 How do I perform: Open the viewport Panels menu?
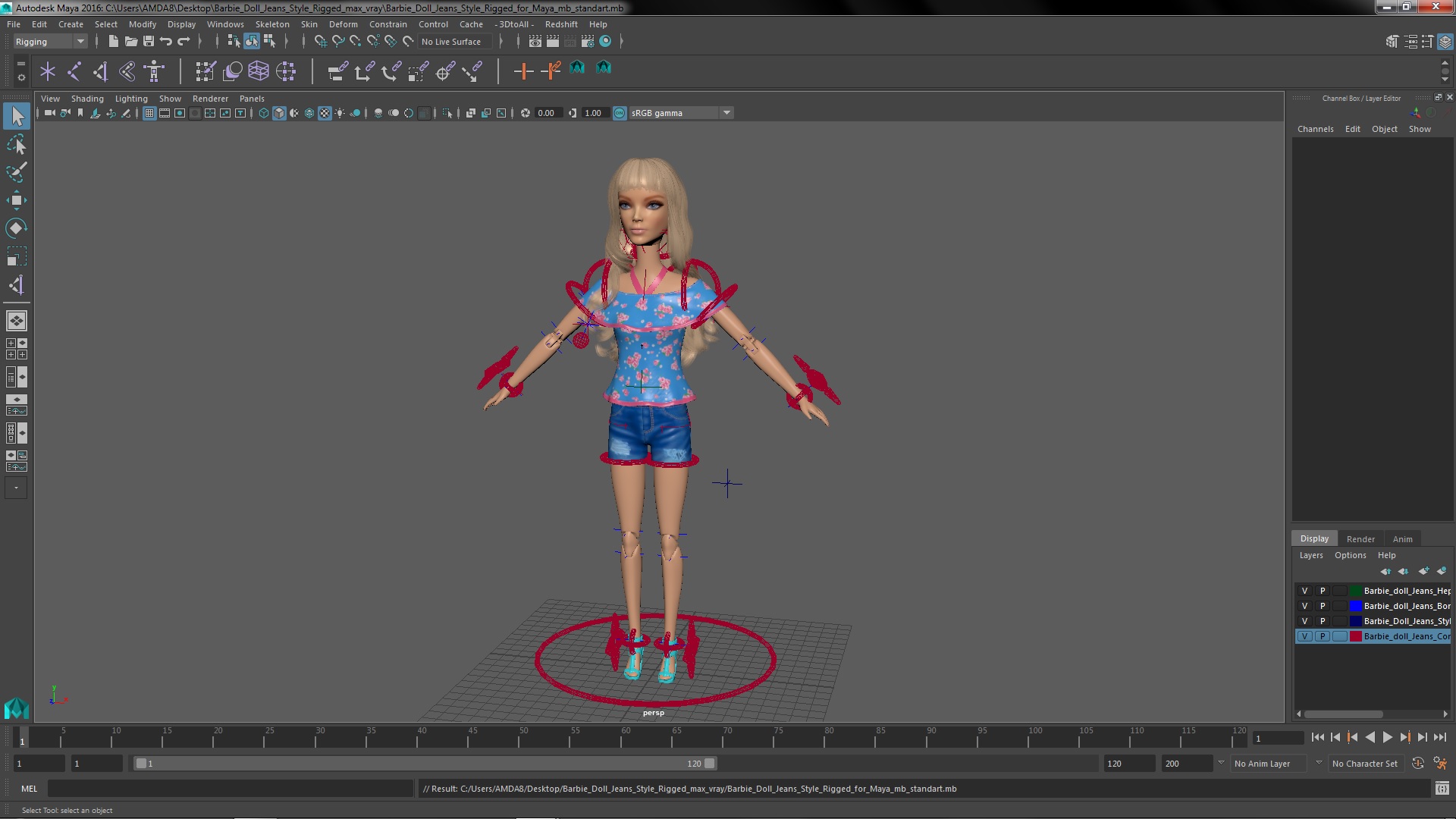252,99
